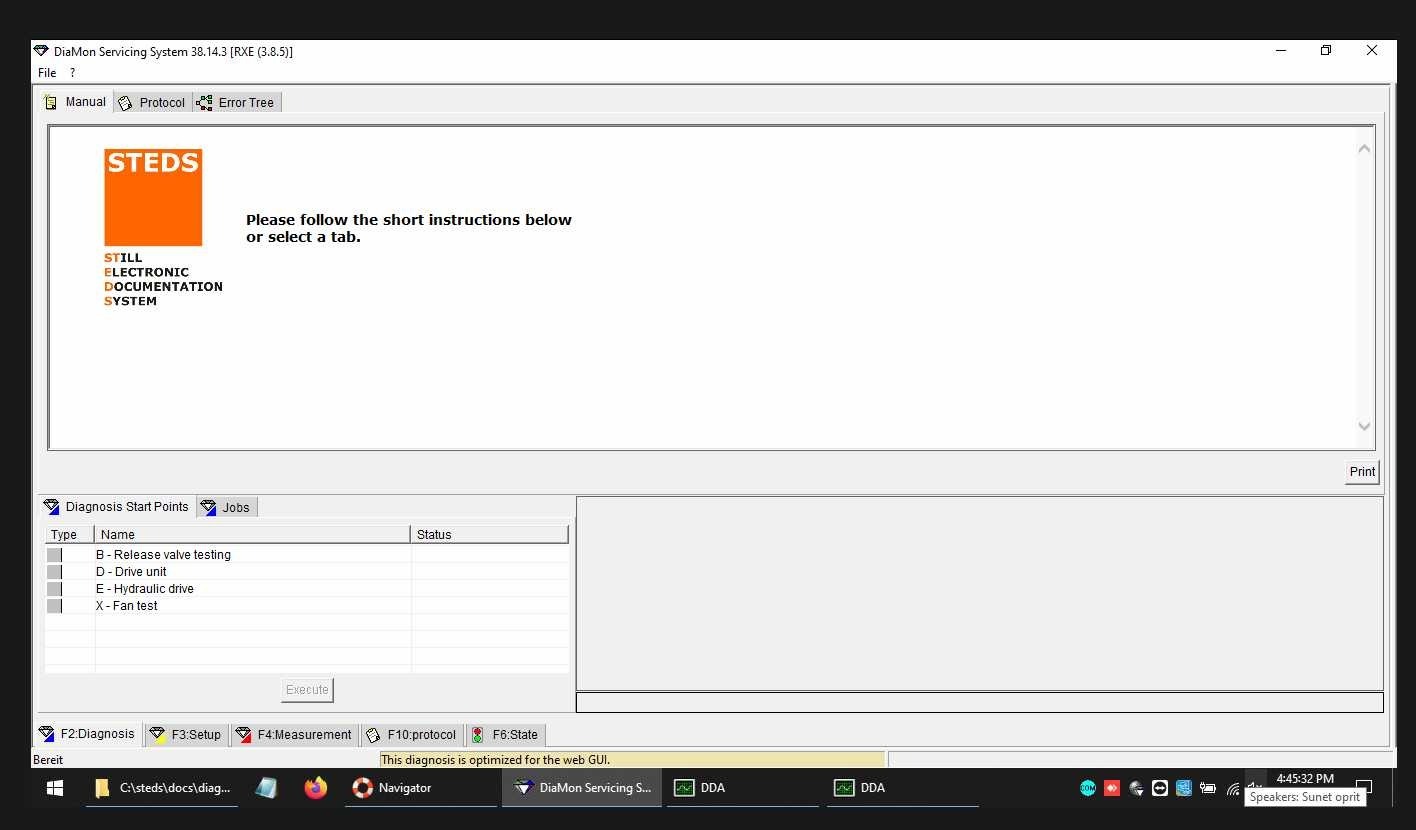Viewport: 1416px width, 830px height.
Task: Click the Windows Start button
Action: click(55, 788)
